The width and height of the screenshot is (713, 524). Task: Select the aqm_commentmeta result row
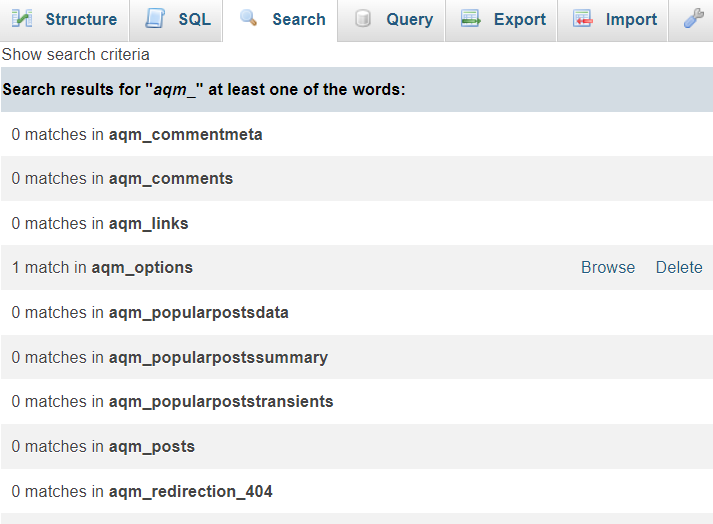tap(137, 134)
